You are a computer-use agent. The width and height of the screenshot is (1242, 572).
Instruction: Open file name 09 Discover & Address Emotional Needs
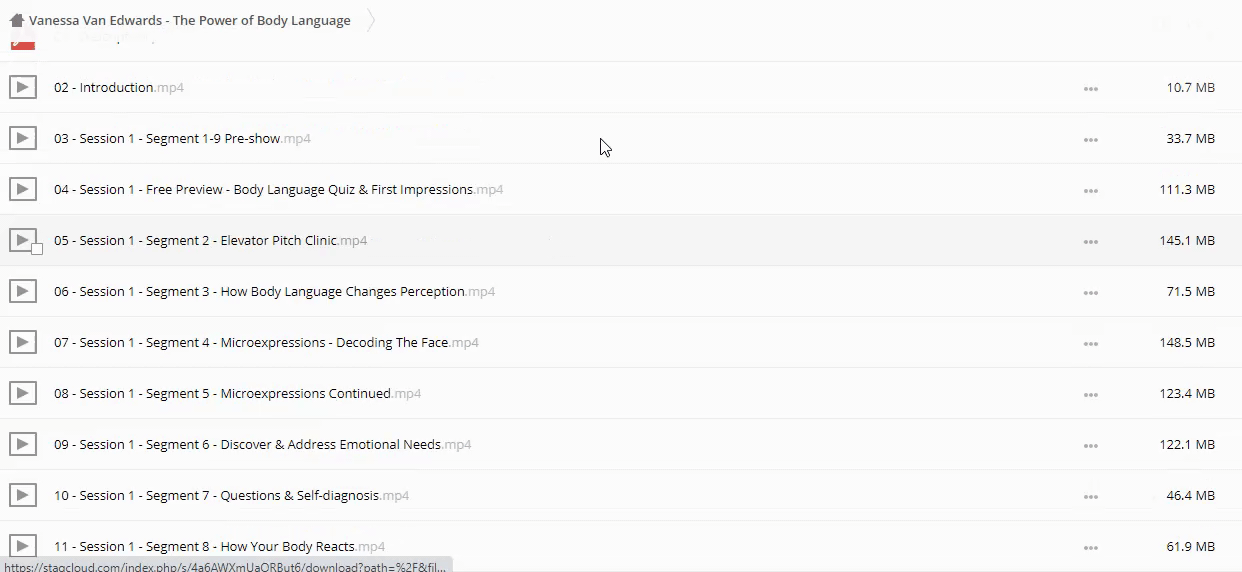tap(247, 445)
